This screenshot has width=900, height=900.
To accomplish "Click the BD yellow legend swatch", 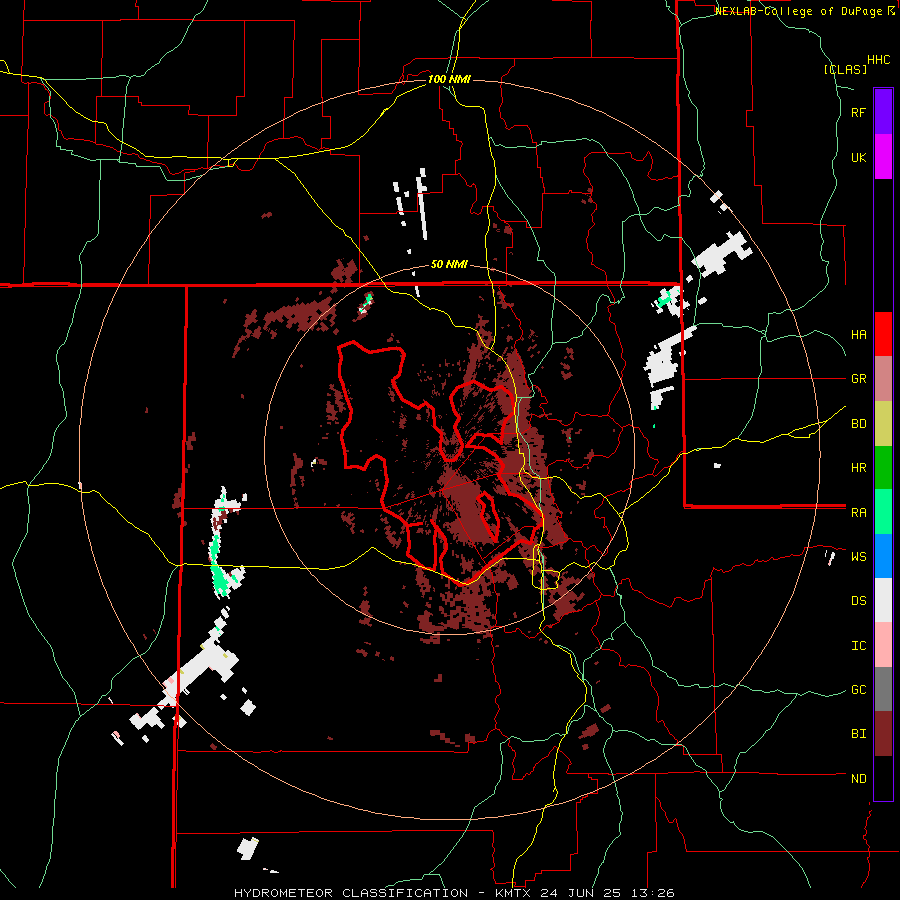I will pyautogui.click(x=883, y=424).
